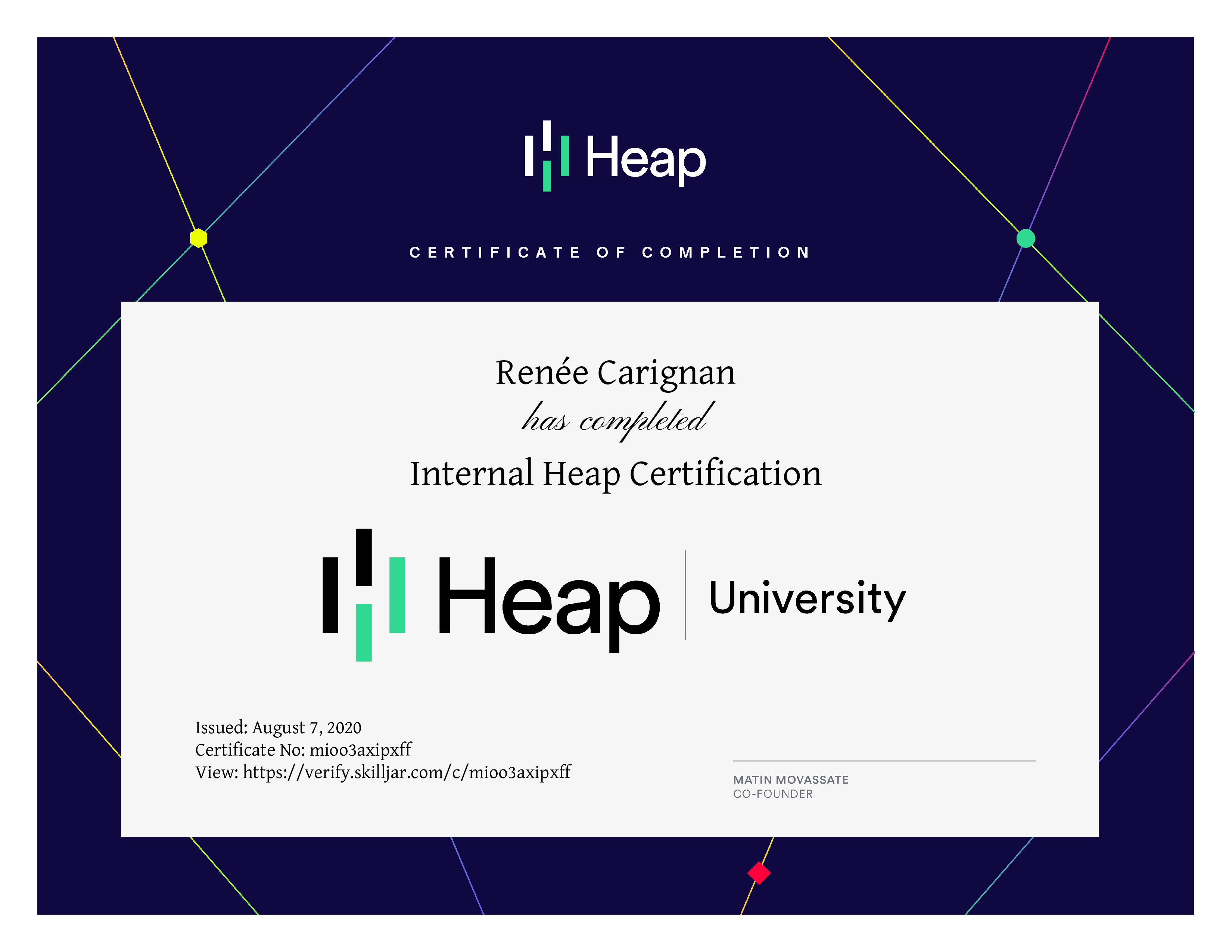Click the "CO-FOUNDER" title text

(x=773, y=794)
